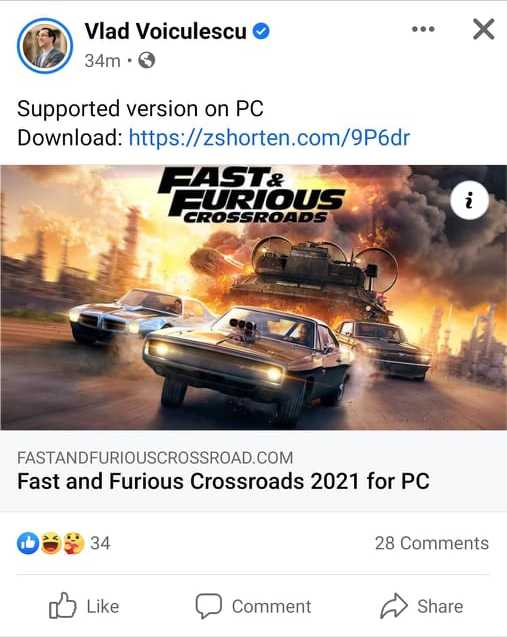This screenshot has height=637, width=507.
Task: Open the three-dot post options menu
Action: pyautogui.click(x=423, y=29)
